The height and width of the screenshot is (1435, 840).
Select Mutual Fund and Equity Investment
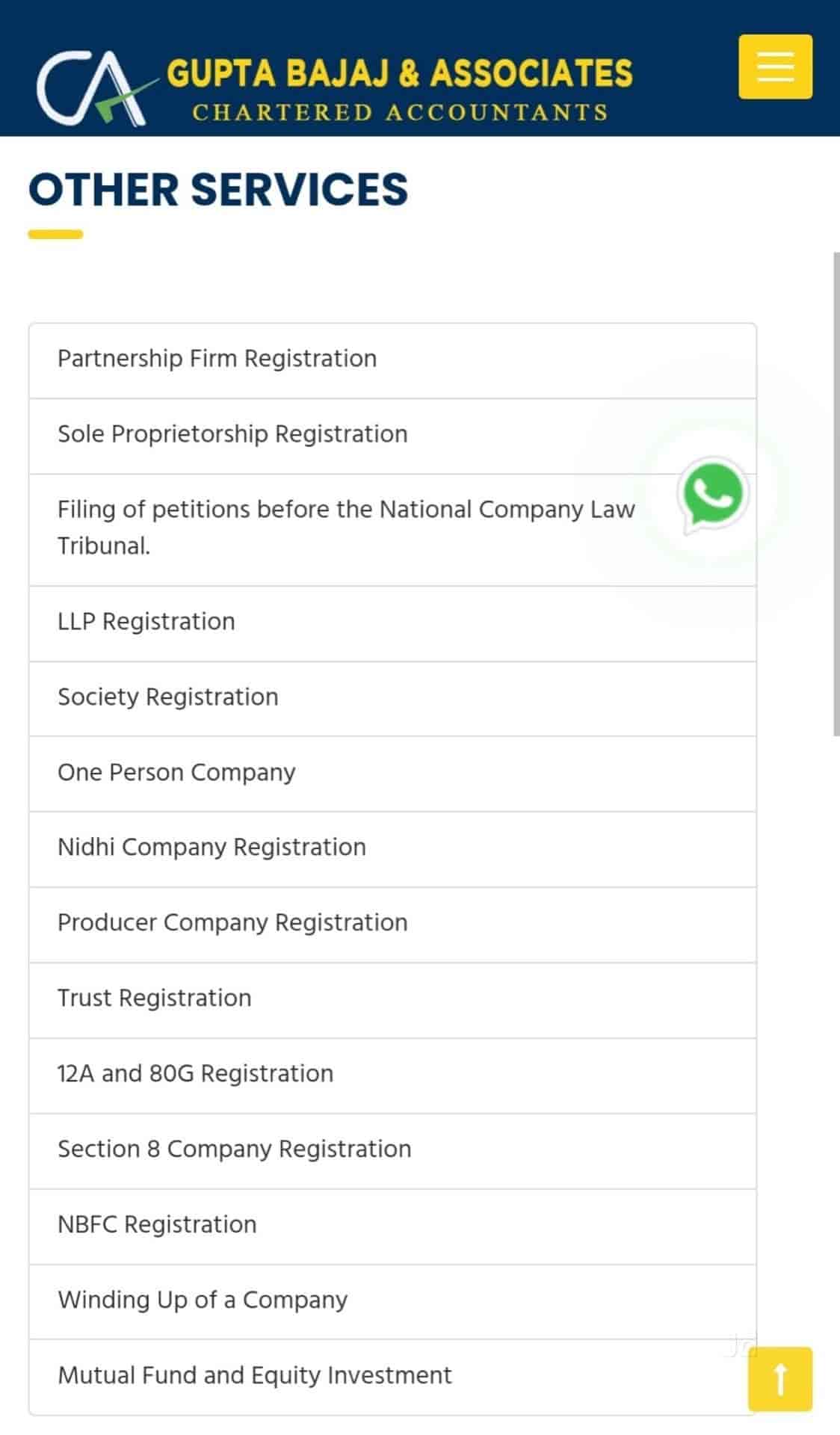pyautogui.click(x=255, y=1376)
